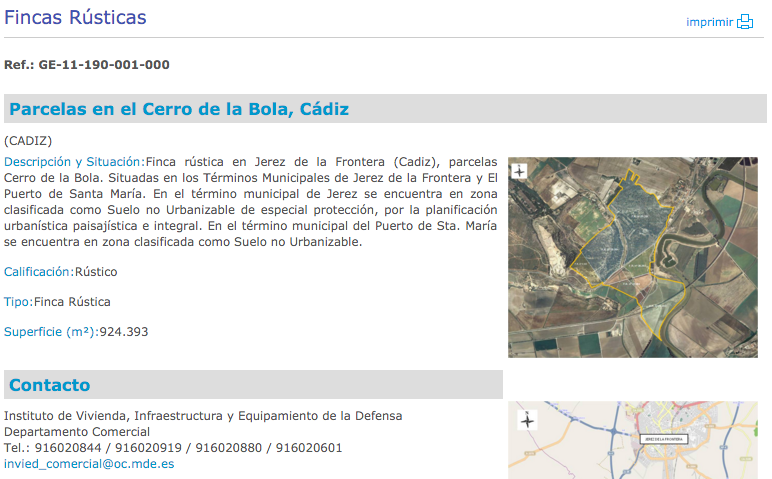
Task: Click the Tipo label
Action: pyautogui.click(x=18, y=301)
